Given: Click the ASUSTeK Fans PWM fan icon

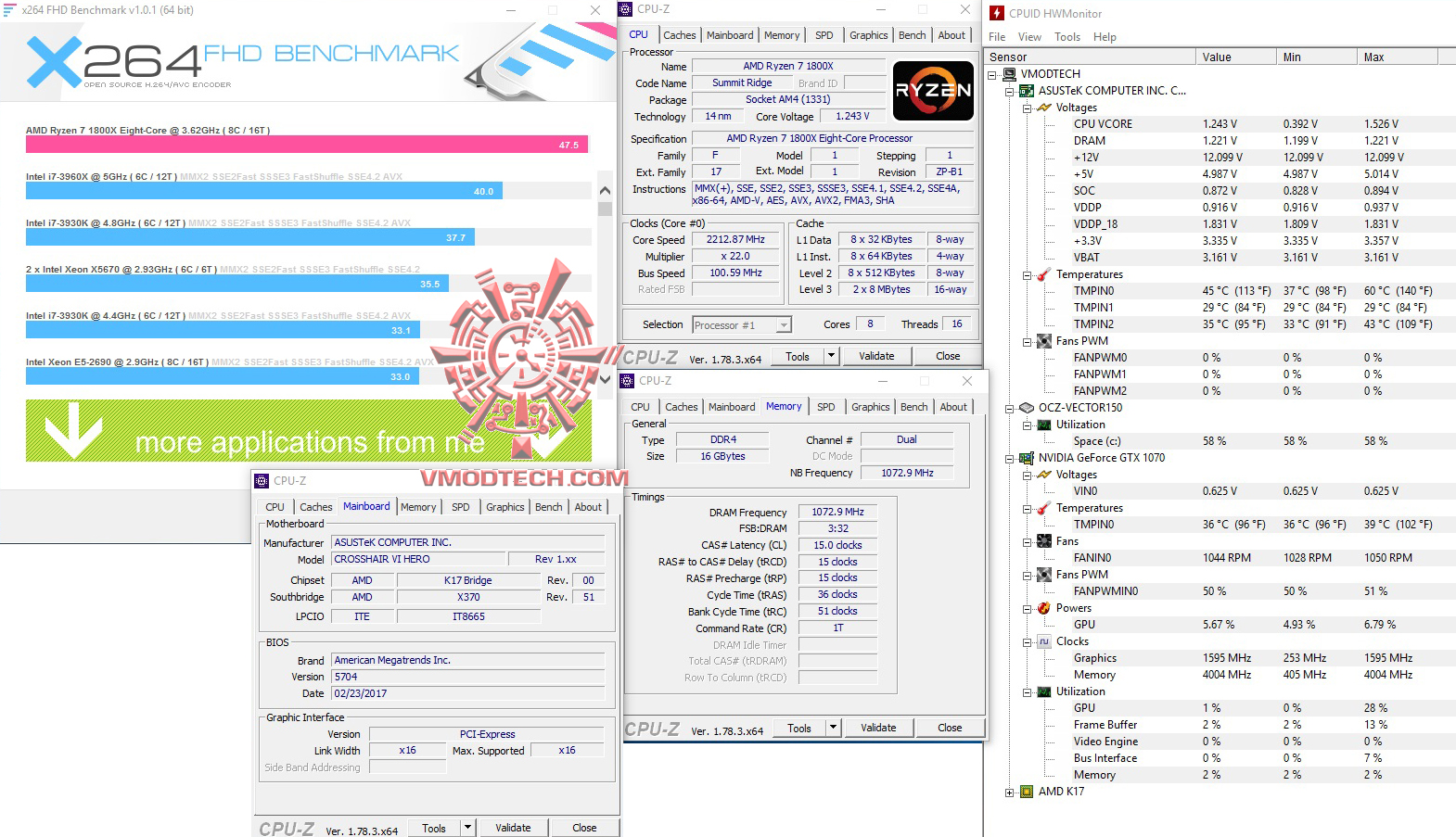Looking at the screenshot, I should tap(1044, 341).
